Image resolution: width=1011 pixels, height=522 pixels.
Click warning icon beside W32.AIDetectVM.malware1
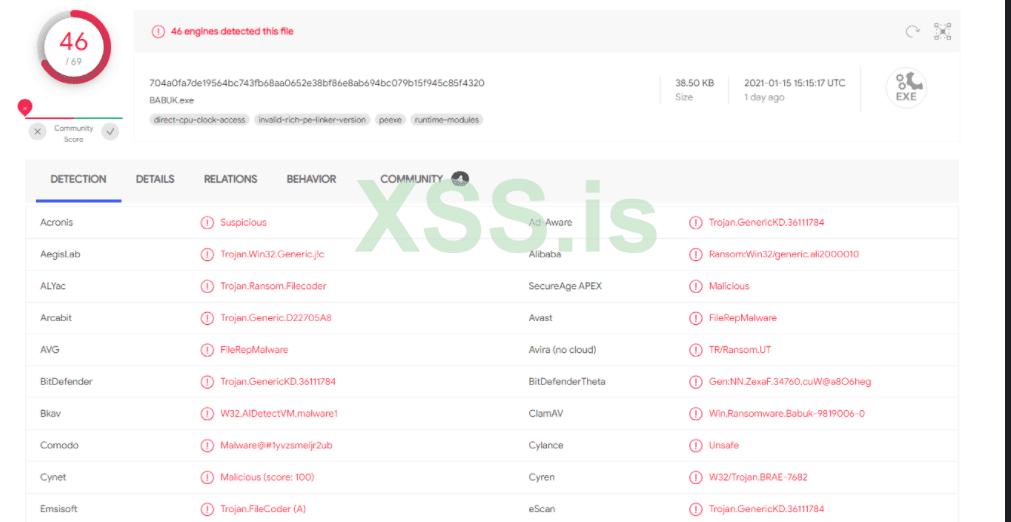click(207, 413)
